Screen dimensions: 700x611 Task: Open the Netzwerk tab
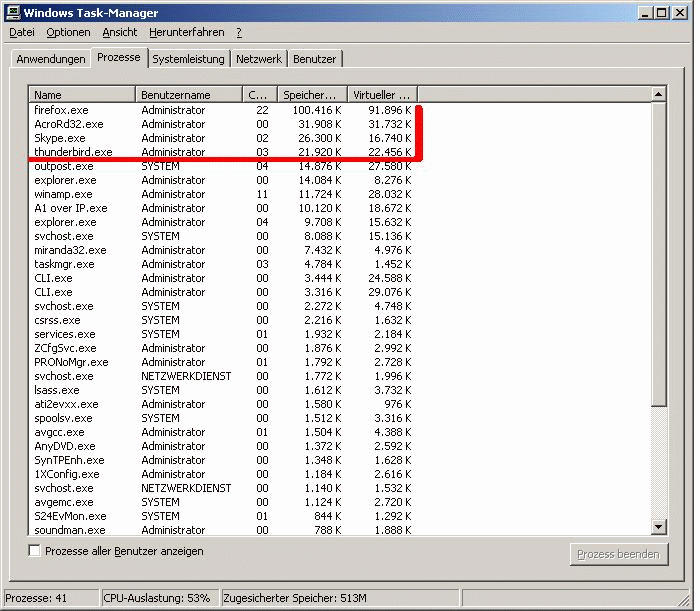click(259, 59)
